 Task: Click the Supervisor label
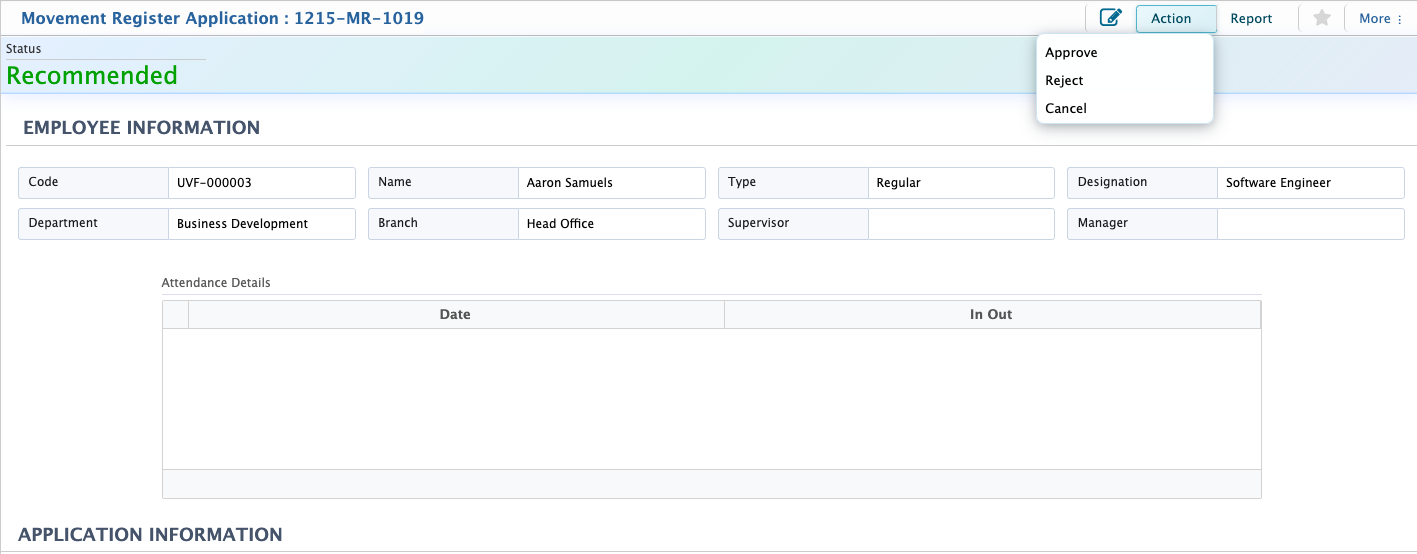[759, 223]
